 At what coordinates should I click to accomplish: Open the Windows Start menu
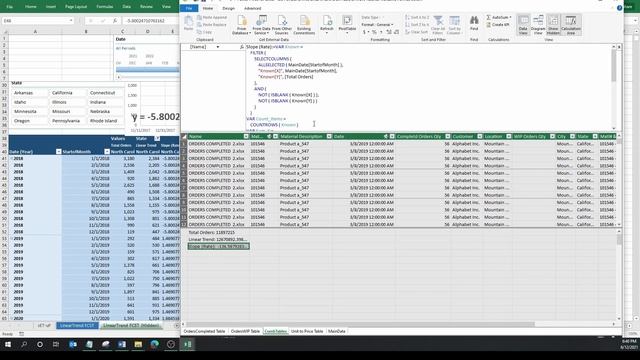pyautogui.click(x=8, y=344)
